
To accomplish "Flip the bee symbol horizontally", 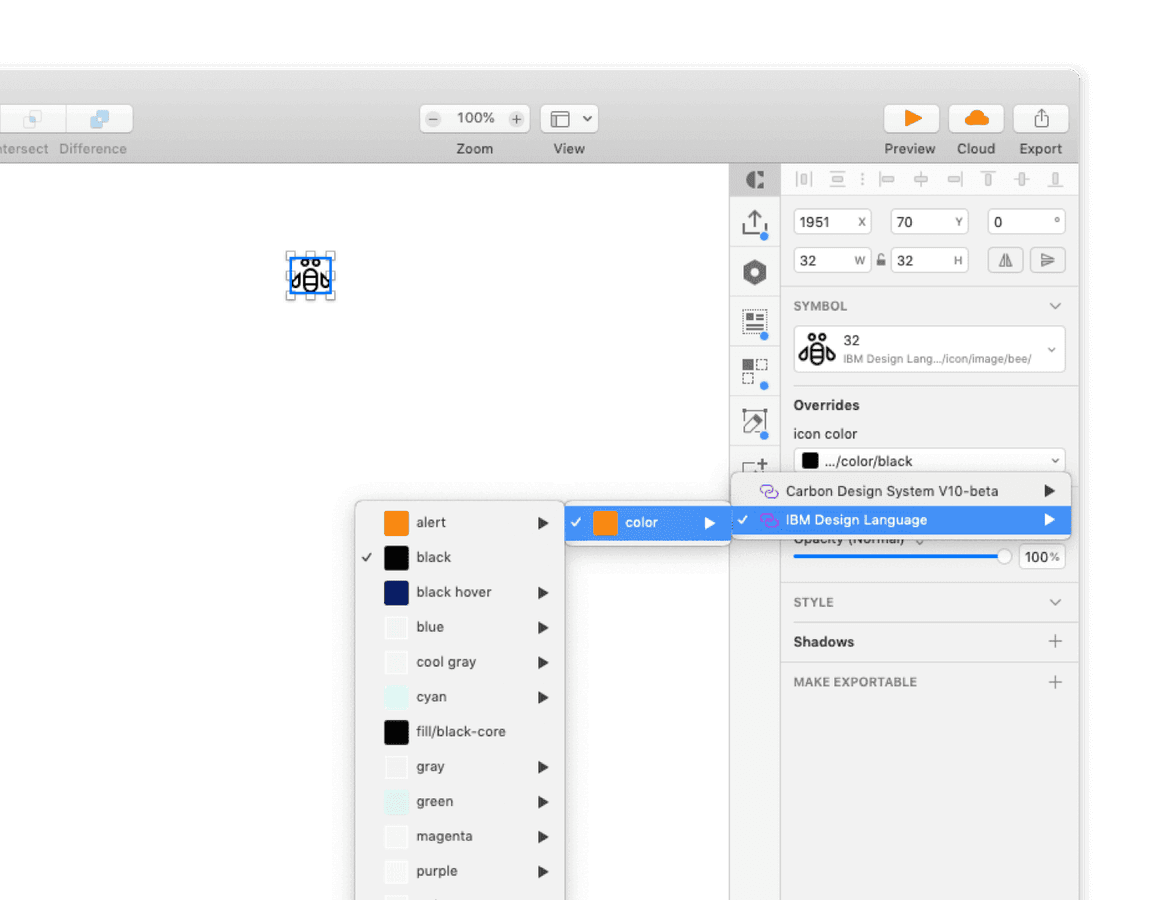I will pyautogui.click(x=1006, y=260).
